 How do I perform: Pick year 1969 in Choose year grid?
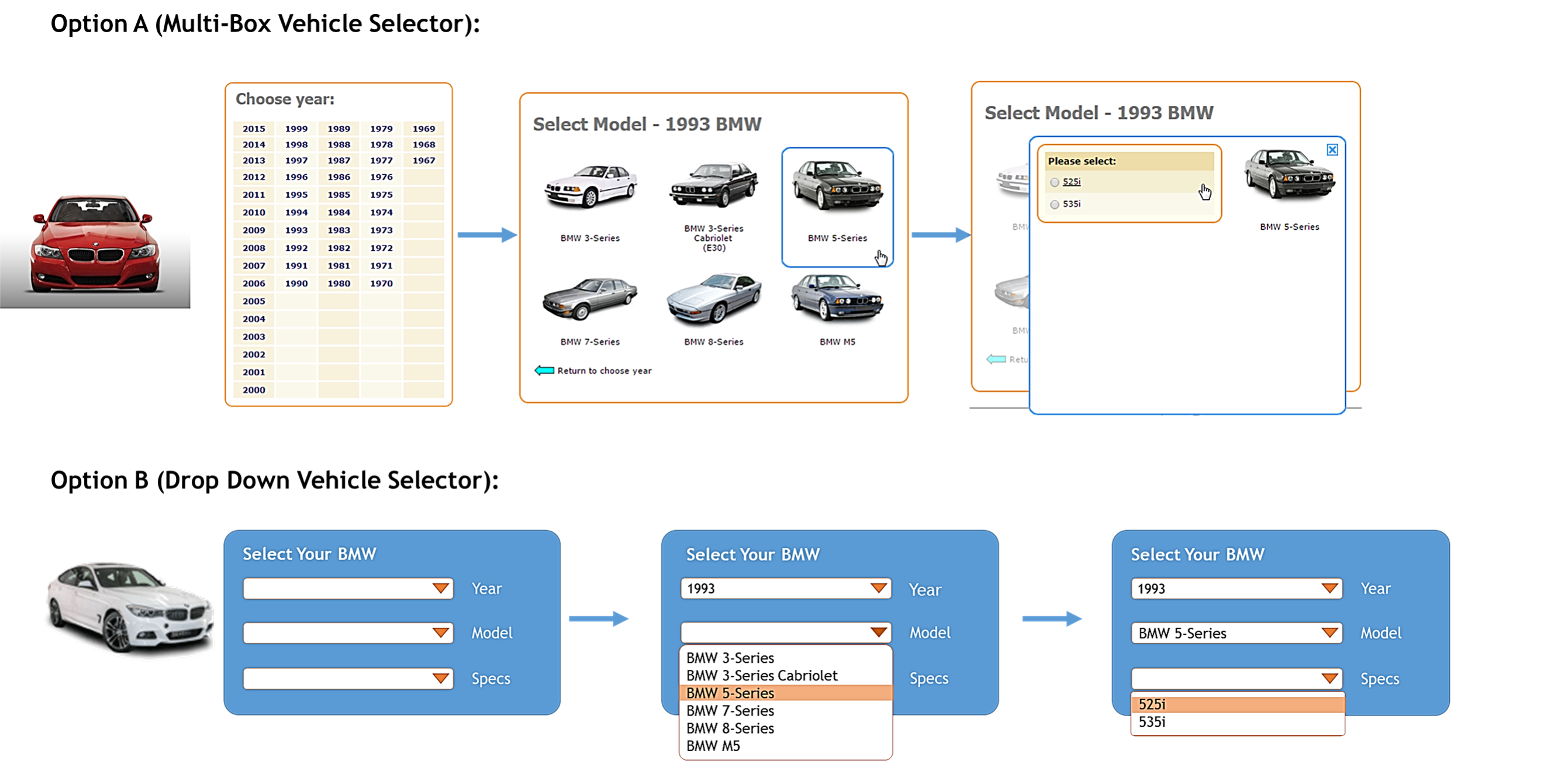[424, 129]
